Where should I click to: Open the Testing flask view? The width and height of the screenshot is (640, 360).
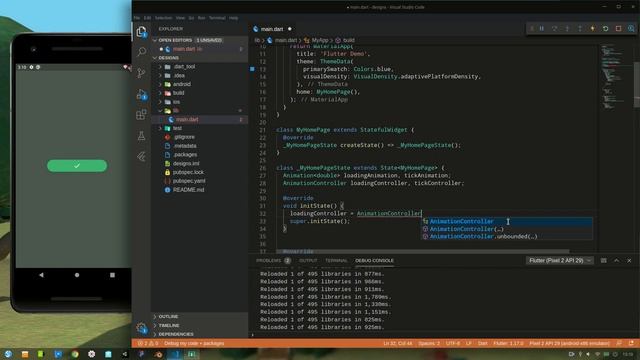[141, 136]
